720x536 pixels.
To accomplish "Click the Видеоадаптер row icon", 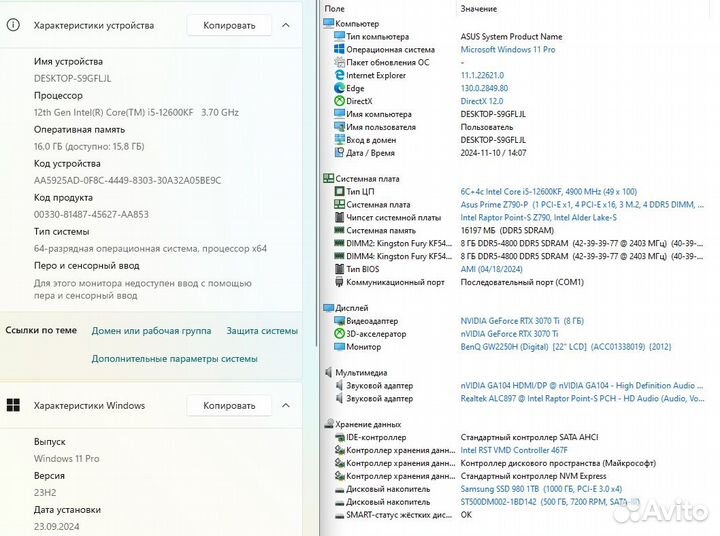I will [339, 321].
